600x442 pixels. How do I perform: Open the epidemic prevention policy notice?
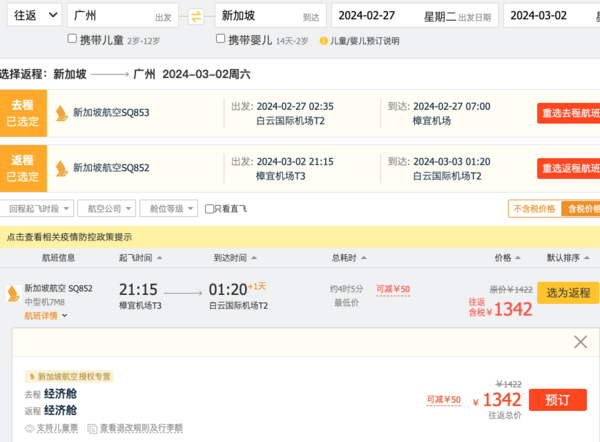(69, 237)
